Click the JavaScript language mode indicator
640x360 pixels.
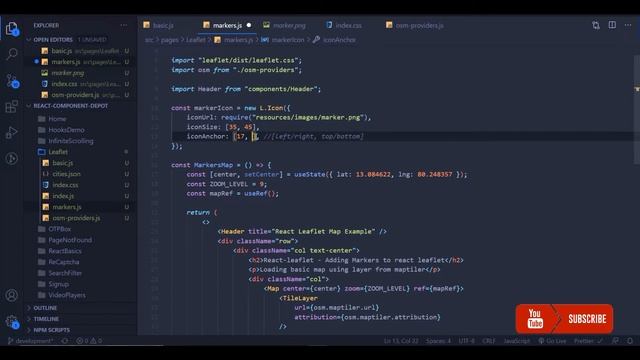tap(516, 340)
